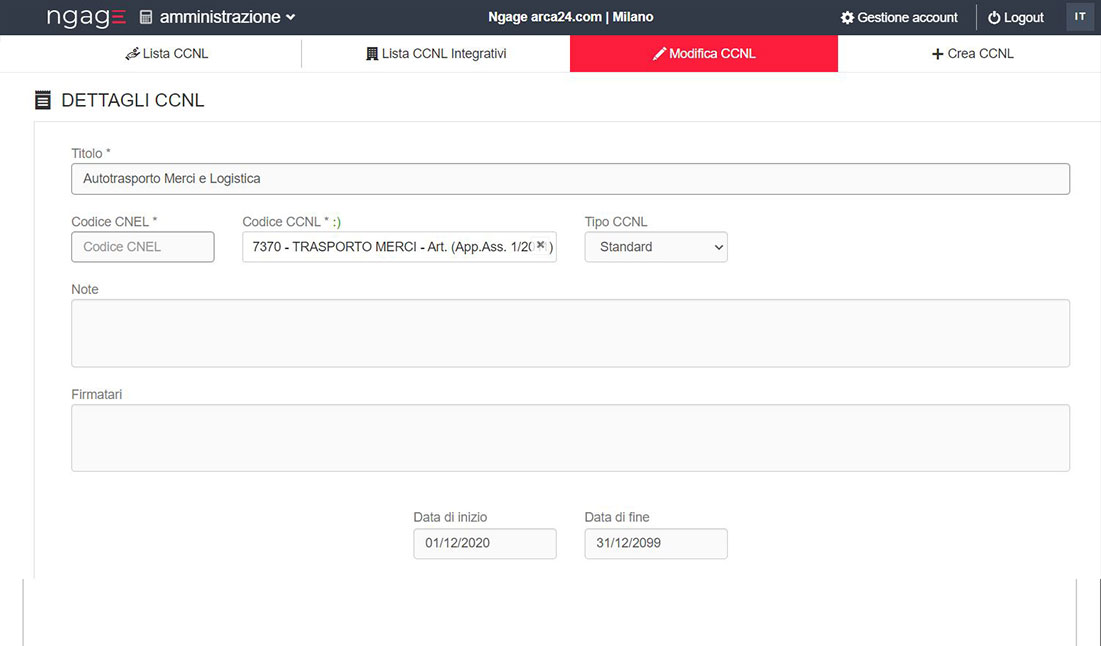Click the Ngage arca24.com | Milano header text
Viewport: 1101px width, 646px height.
(x=571, y=17)
